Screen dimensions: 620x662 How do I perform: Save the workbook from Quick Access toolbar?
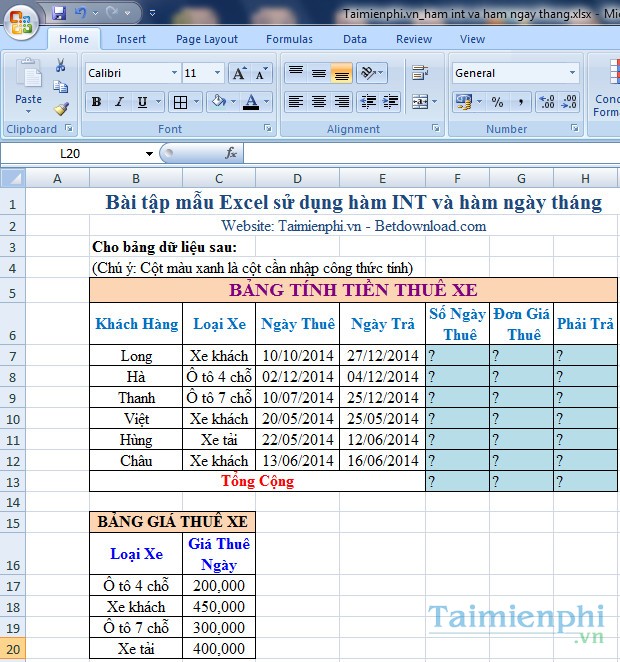coord(59,14)
